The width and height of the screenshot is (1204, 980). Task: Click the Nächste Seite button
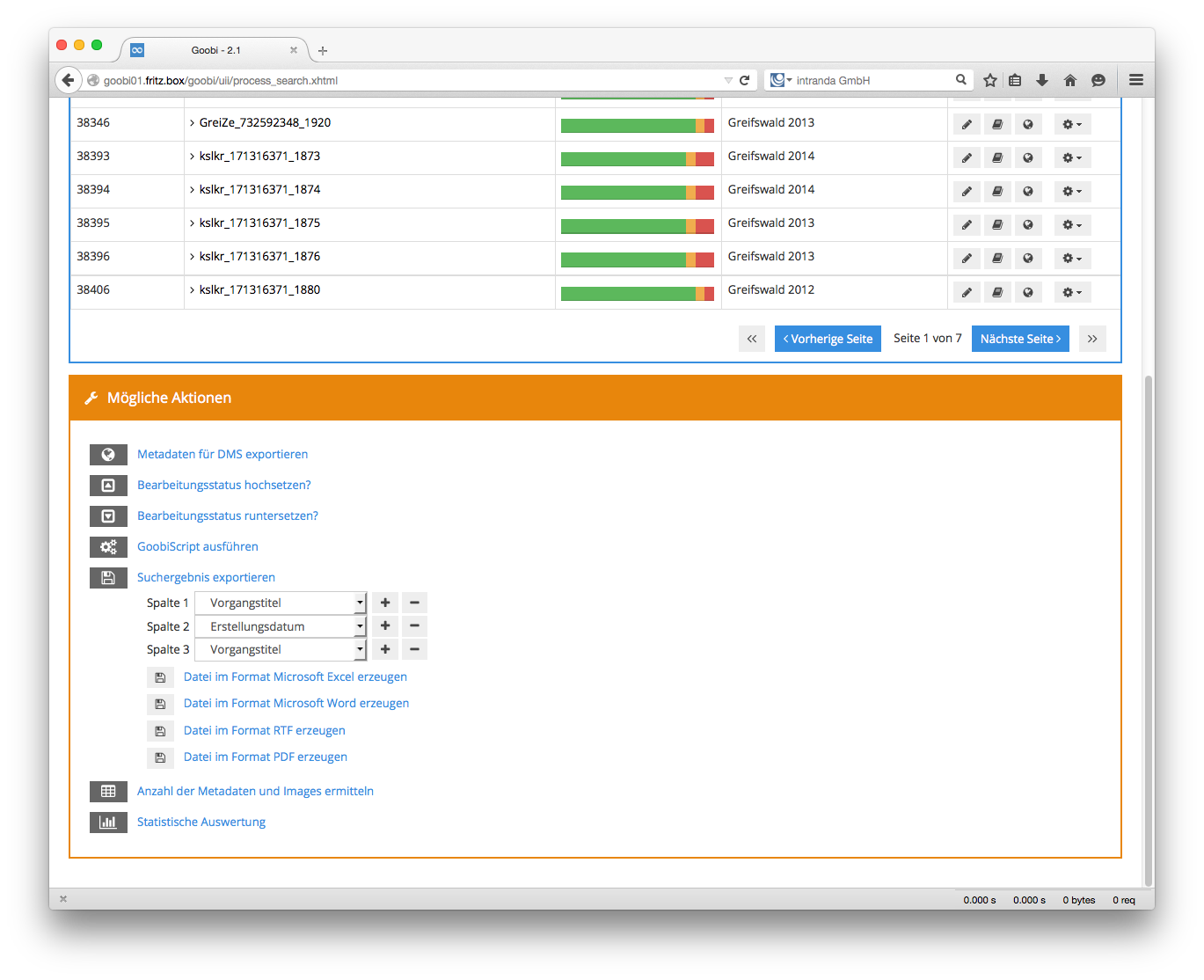pos(1020,339)
